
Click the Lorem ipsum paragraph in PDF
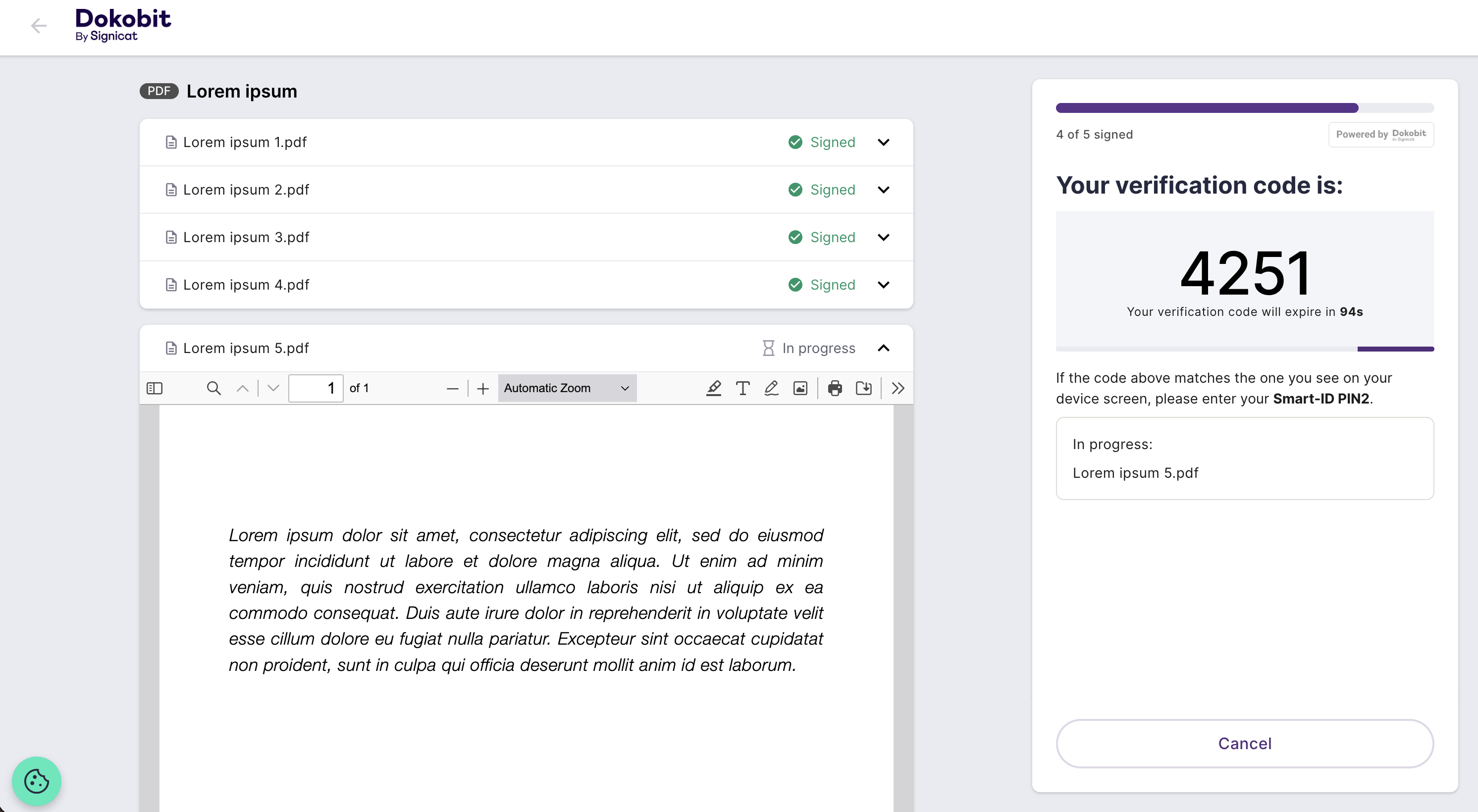(526, 600)
